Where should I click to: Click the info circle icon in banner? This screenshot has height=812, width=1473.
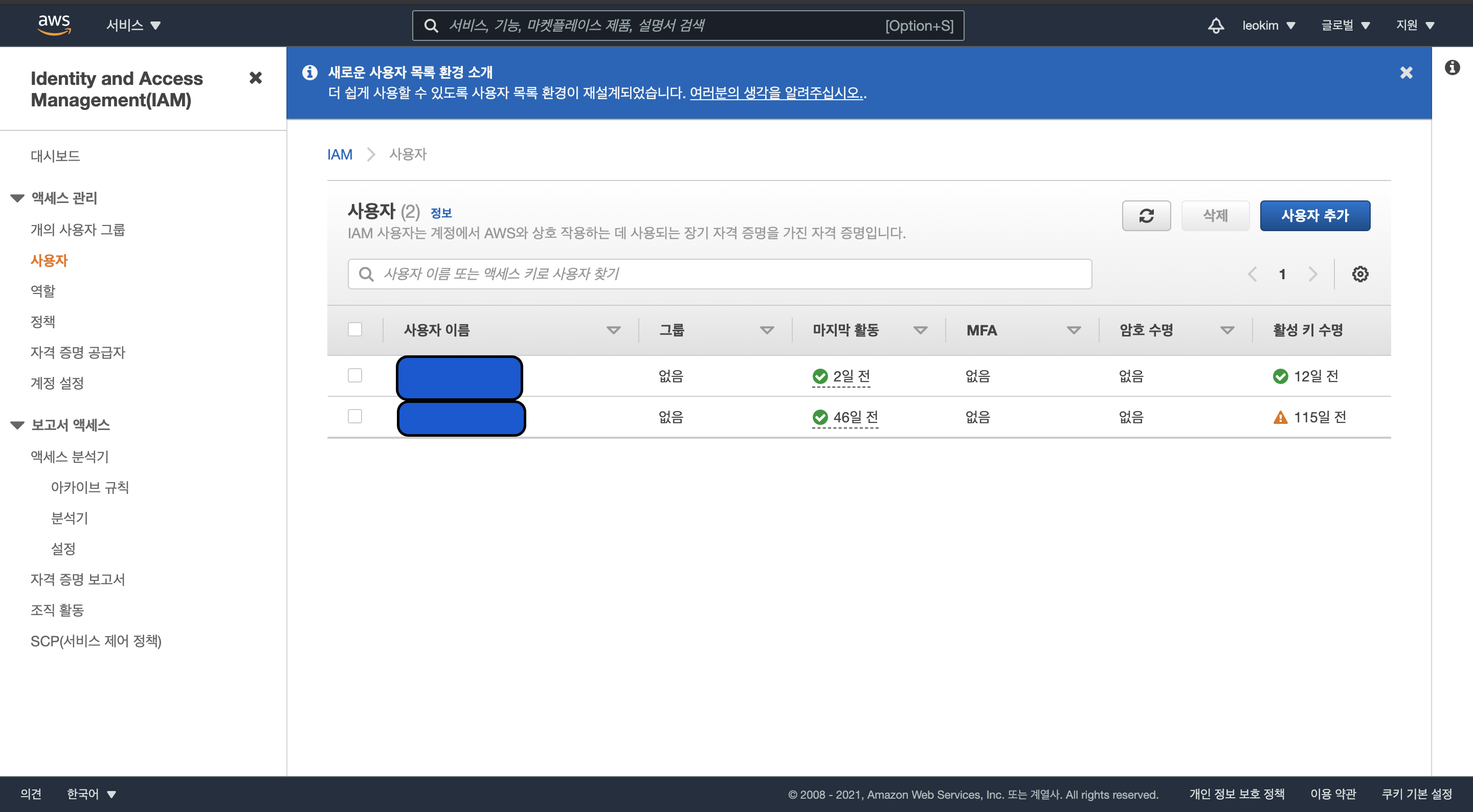click(310, 73)
